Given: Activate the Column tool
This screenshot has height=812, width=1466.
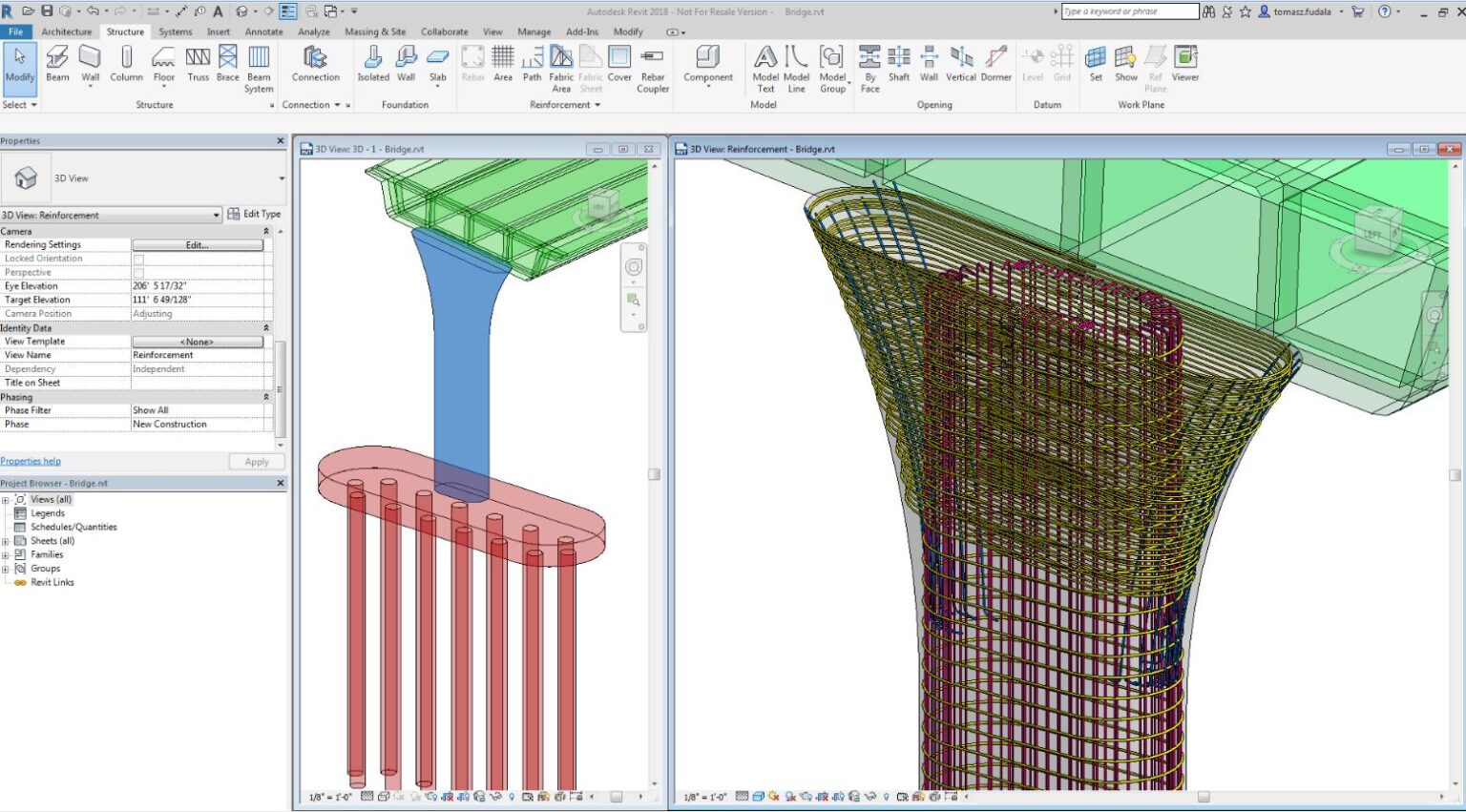Looking at the screenshot, I should coord(125,65).
